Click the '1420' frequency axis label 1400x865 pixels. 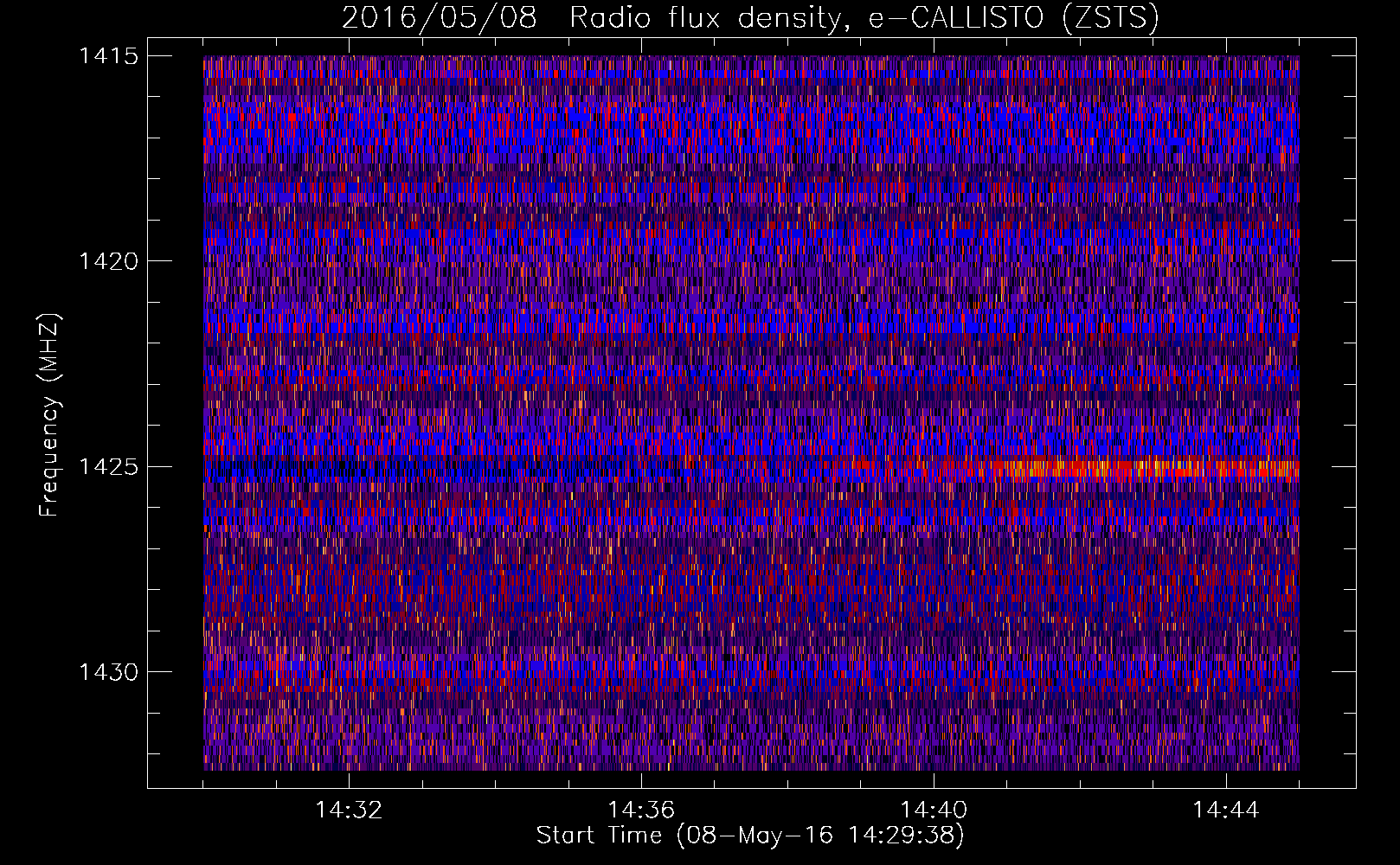(108, 261)
